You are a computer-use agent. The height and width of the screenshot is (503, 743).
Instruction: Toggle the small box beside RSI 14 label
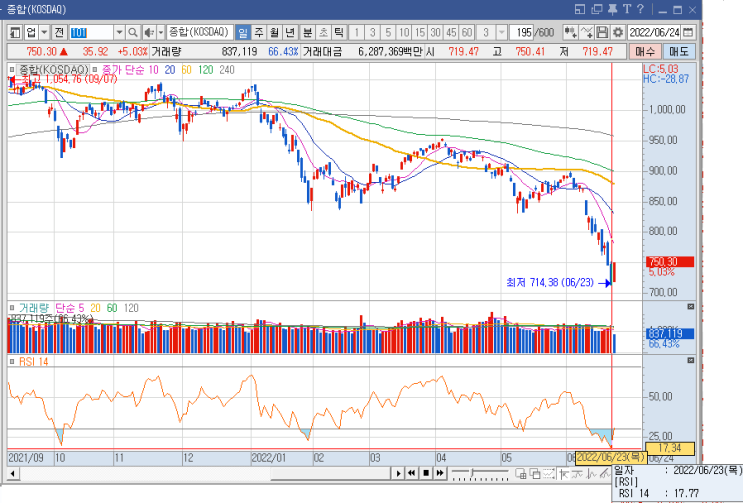tap(12, 362)
